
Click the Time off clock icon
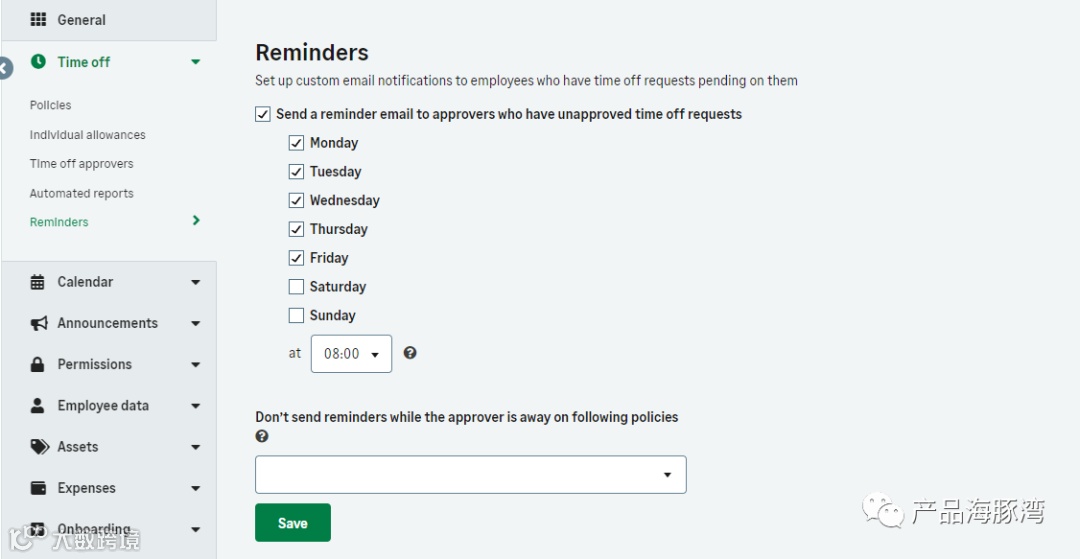pyautogui.click(x=38, y=61)
